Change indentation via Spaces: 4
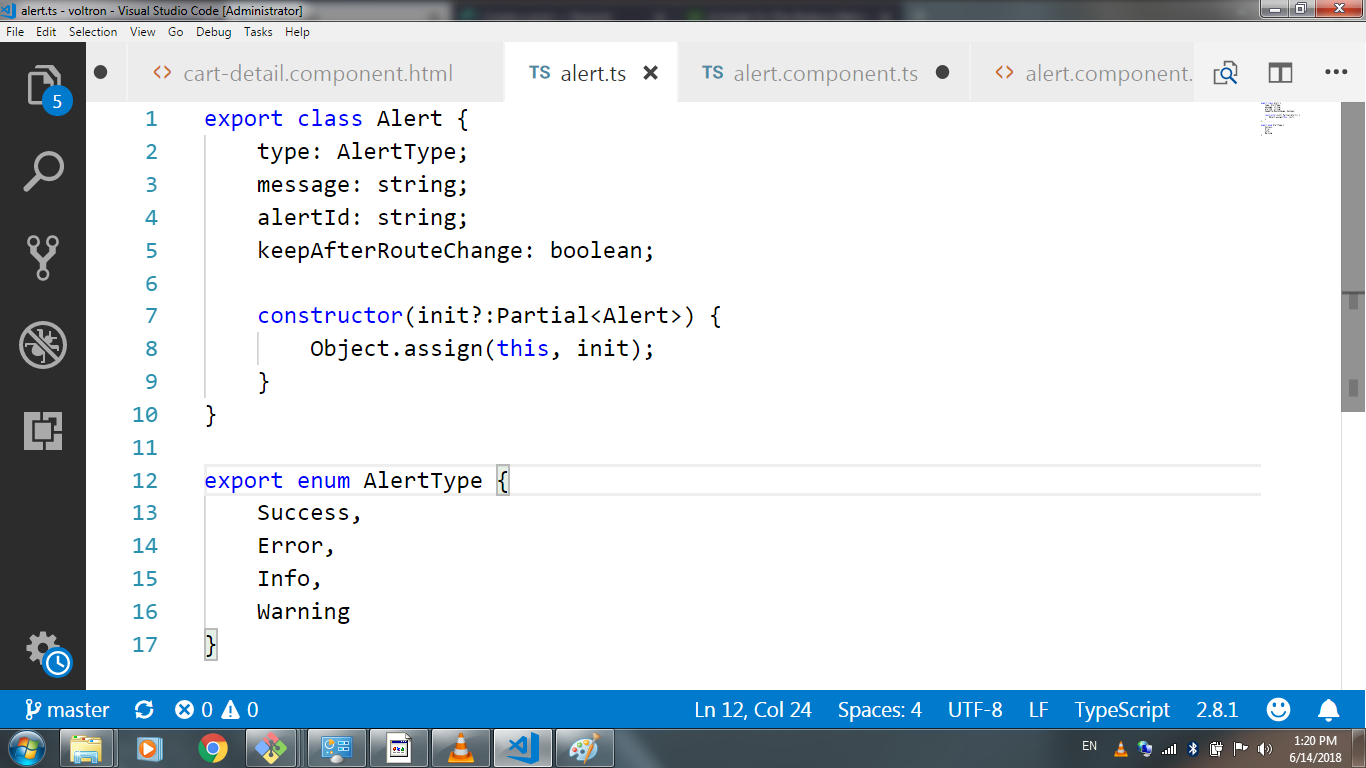 click(x=880, y=710)
